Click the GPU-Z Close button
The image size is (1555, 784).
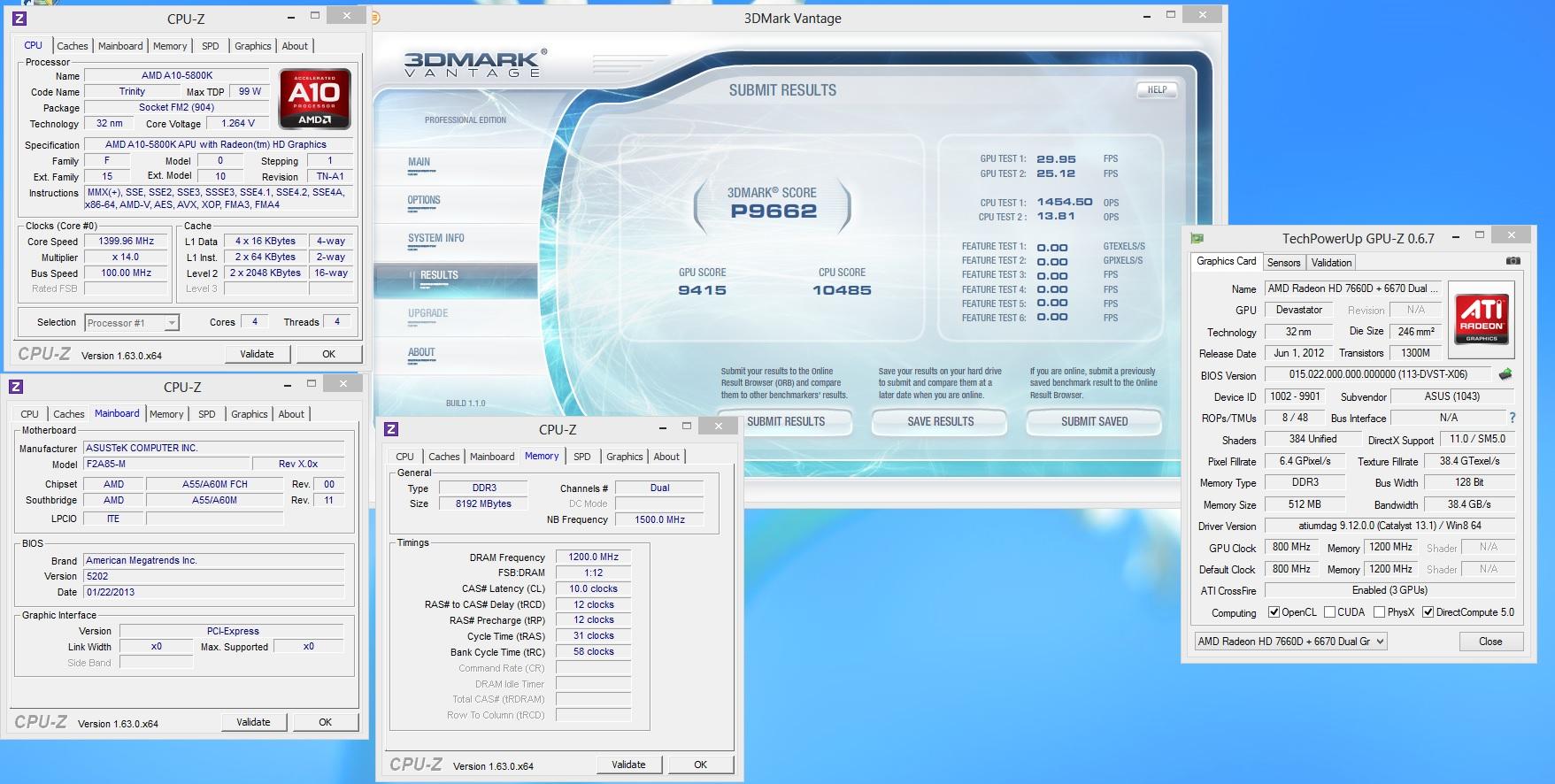click(1490, 642)
